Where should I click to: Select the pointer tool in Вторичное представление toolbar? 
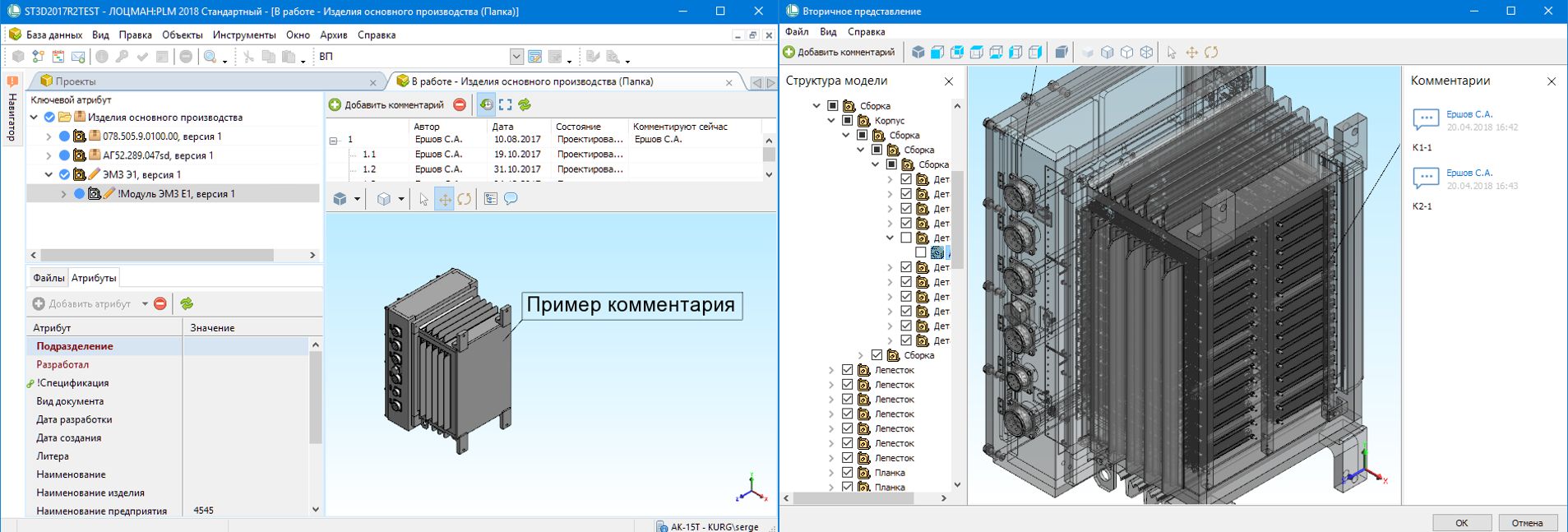coord(1172,52)
